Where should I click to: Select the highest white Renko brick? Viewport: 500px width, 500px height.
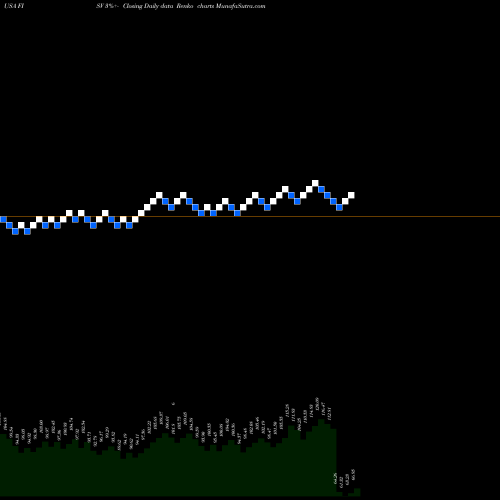[315, 183]
